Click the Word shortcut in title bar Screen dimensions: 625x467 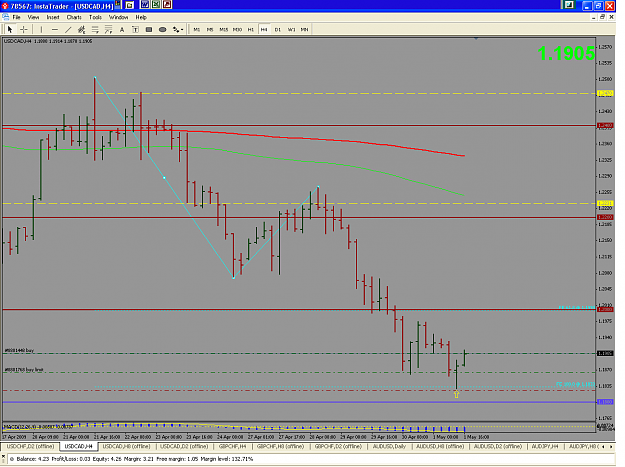[x=145, y=5]
